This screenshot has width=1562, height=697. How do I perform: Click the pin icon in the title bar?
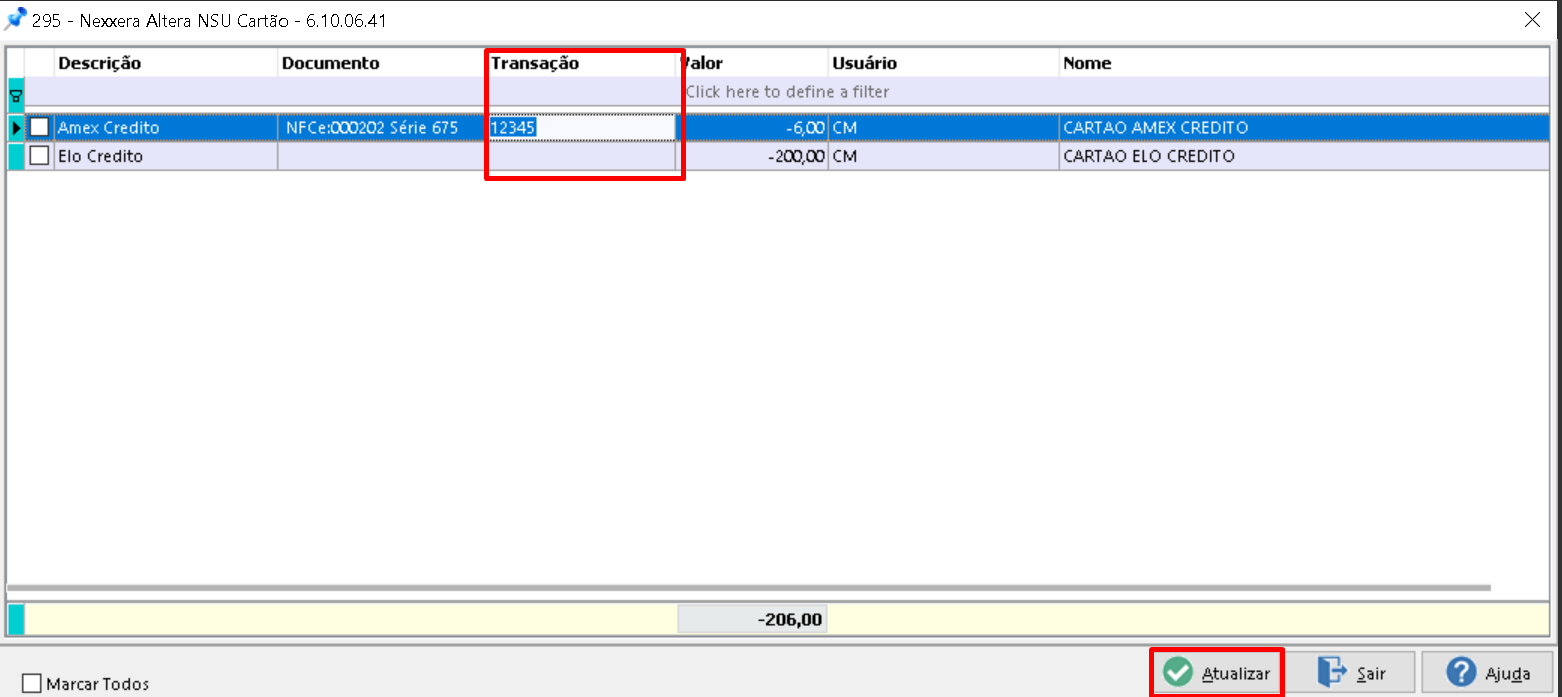pos(15,19)
